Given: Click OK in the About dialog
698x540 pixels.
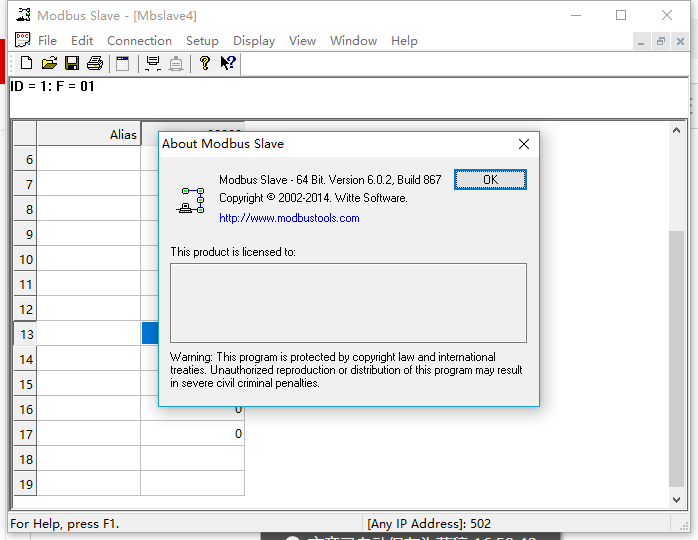Looking at the screenshot, I should (x=490, y=179).
